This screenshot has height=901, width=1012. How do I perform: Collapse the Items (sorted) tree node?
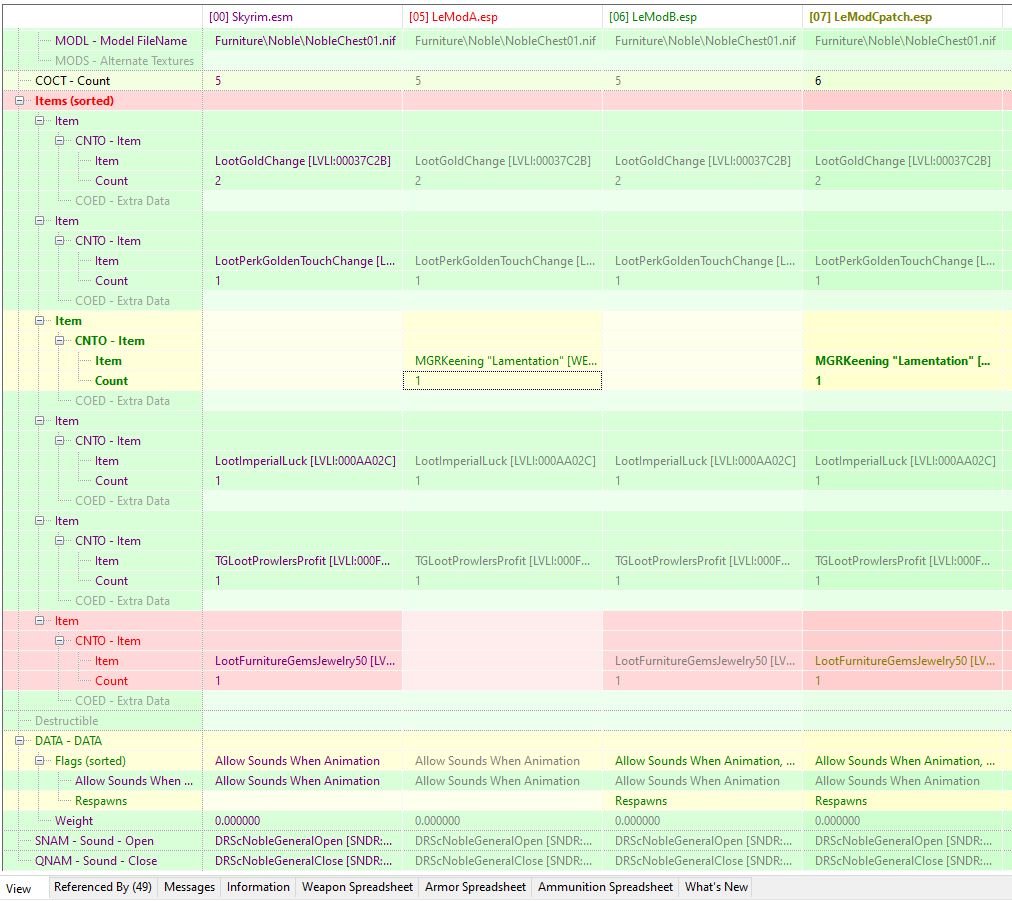coord(19,101)
